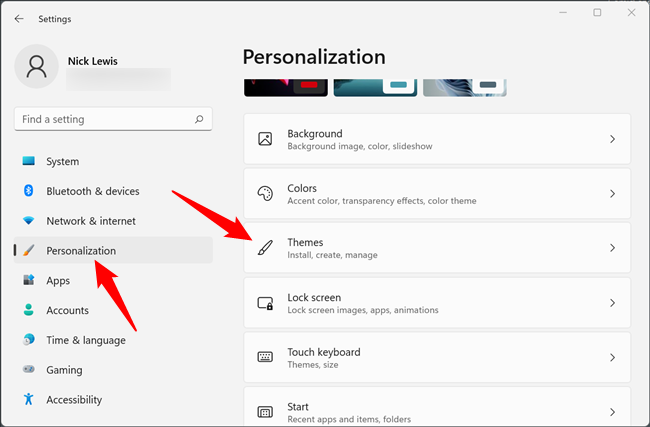Expand Background settings chevron
Viewport: 650px width, 427px height.
[612, 139]
